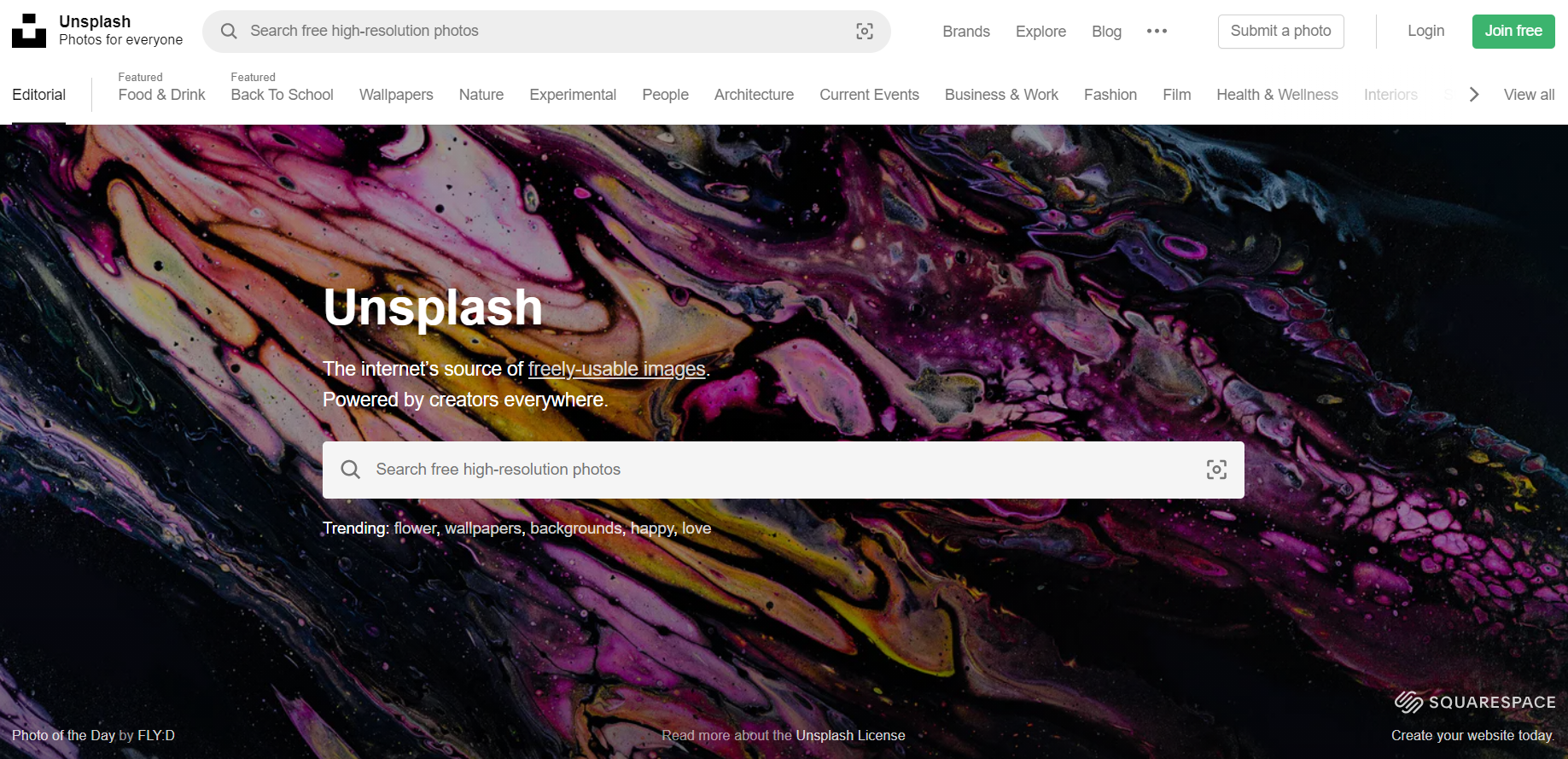Click the Unsplash logo icon
1568x759 pixels.
29,31
